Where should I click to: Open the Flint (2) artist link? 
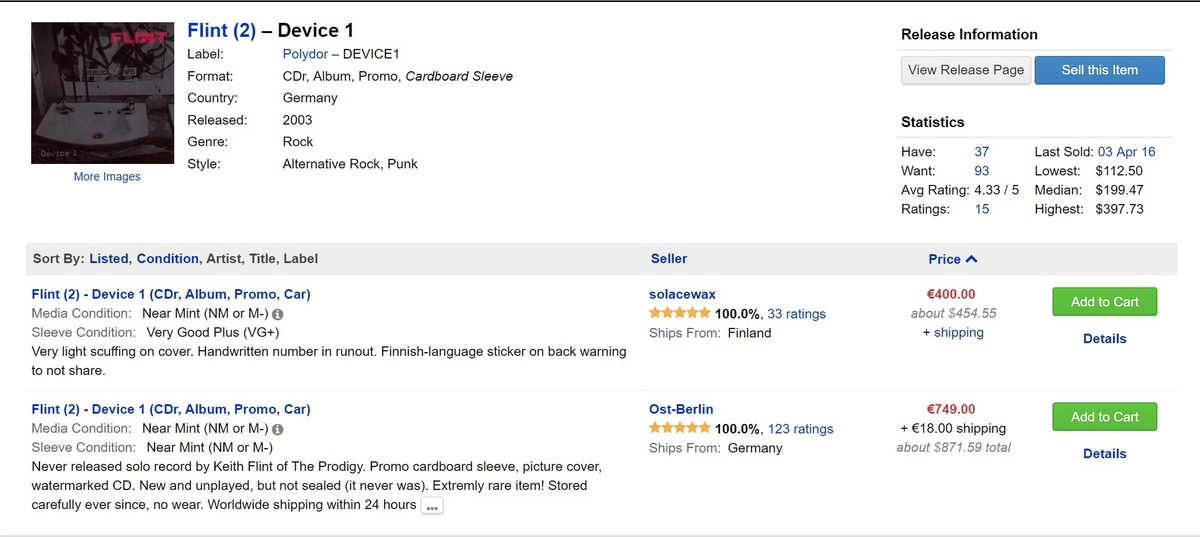coord(221,31)
